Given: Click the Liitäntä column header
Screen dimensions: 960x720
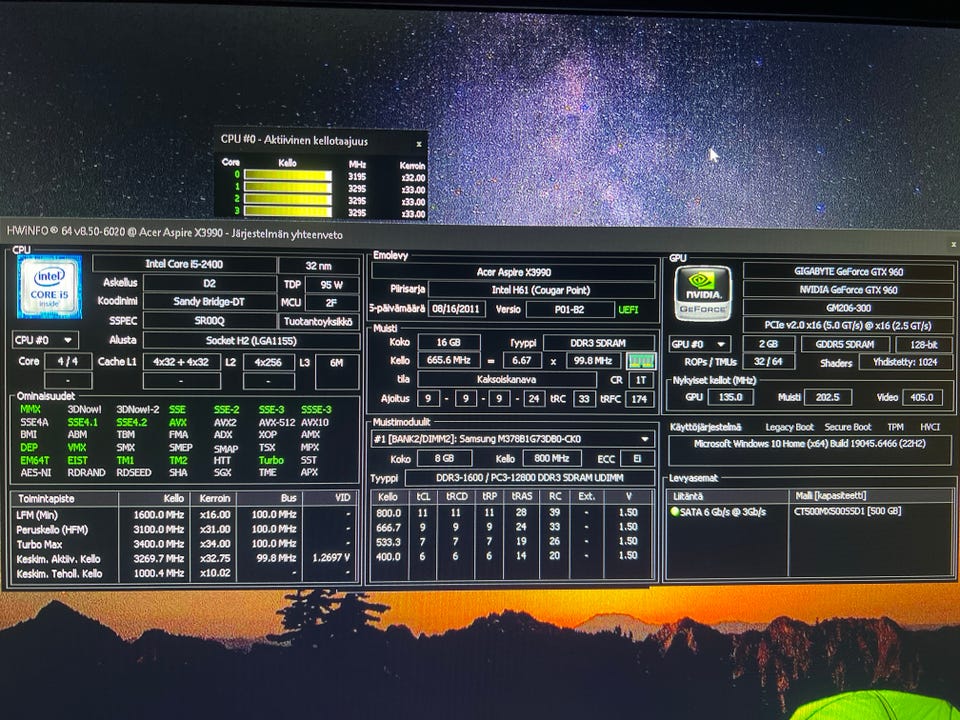Looking at the screenshot, I should tap(727, 496).
